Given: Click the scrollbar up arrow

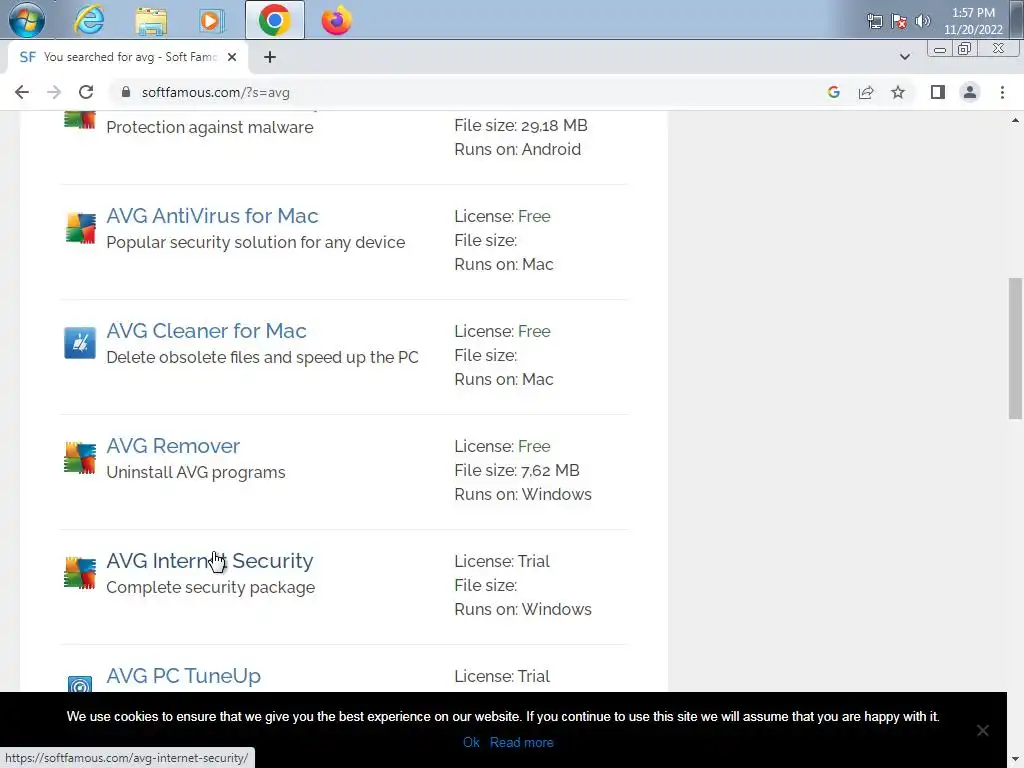Looking at the screenshot, I should [x=1015, y=120].
